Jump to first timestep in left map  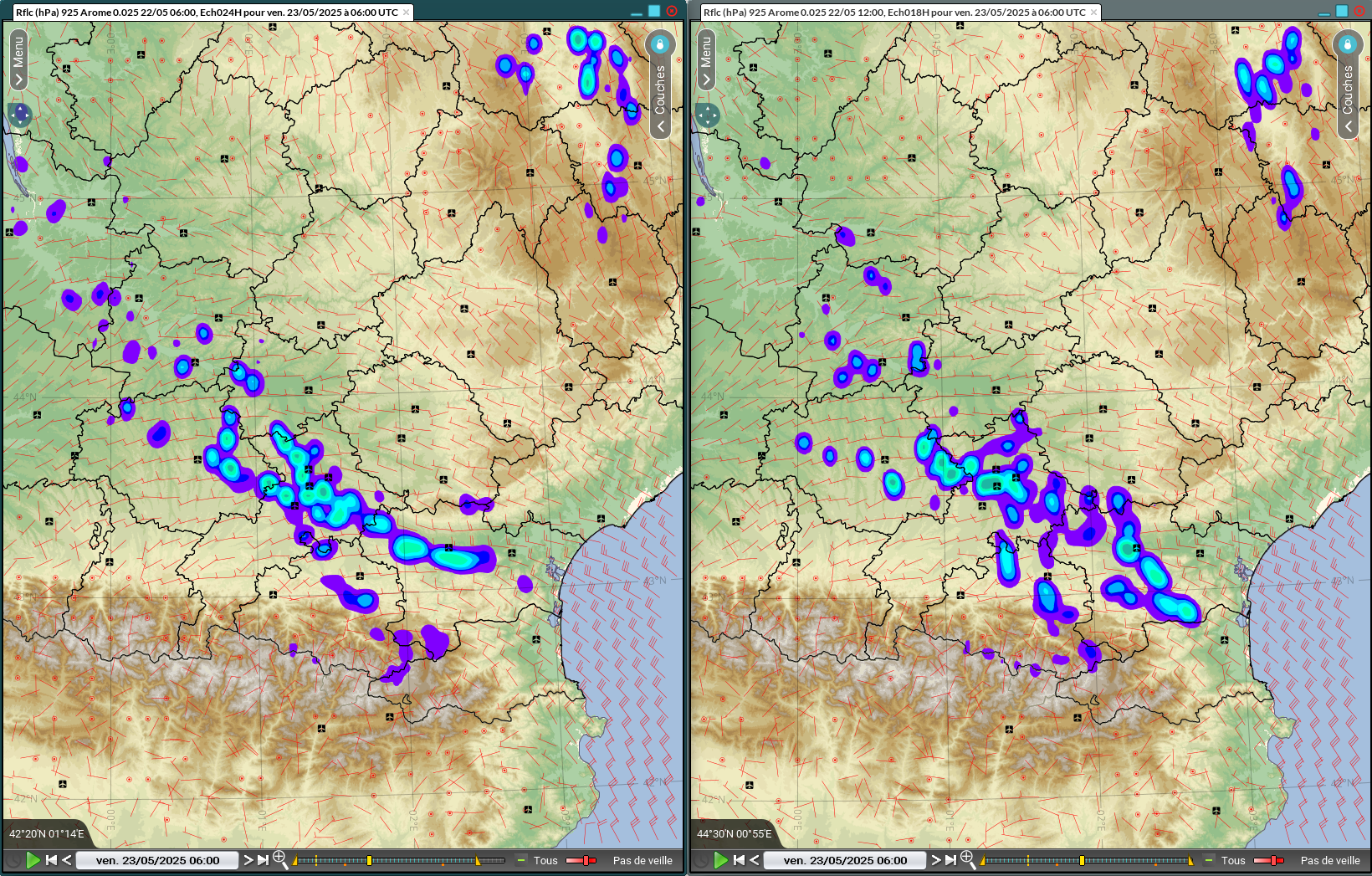pos(51,860)
